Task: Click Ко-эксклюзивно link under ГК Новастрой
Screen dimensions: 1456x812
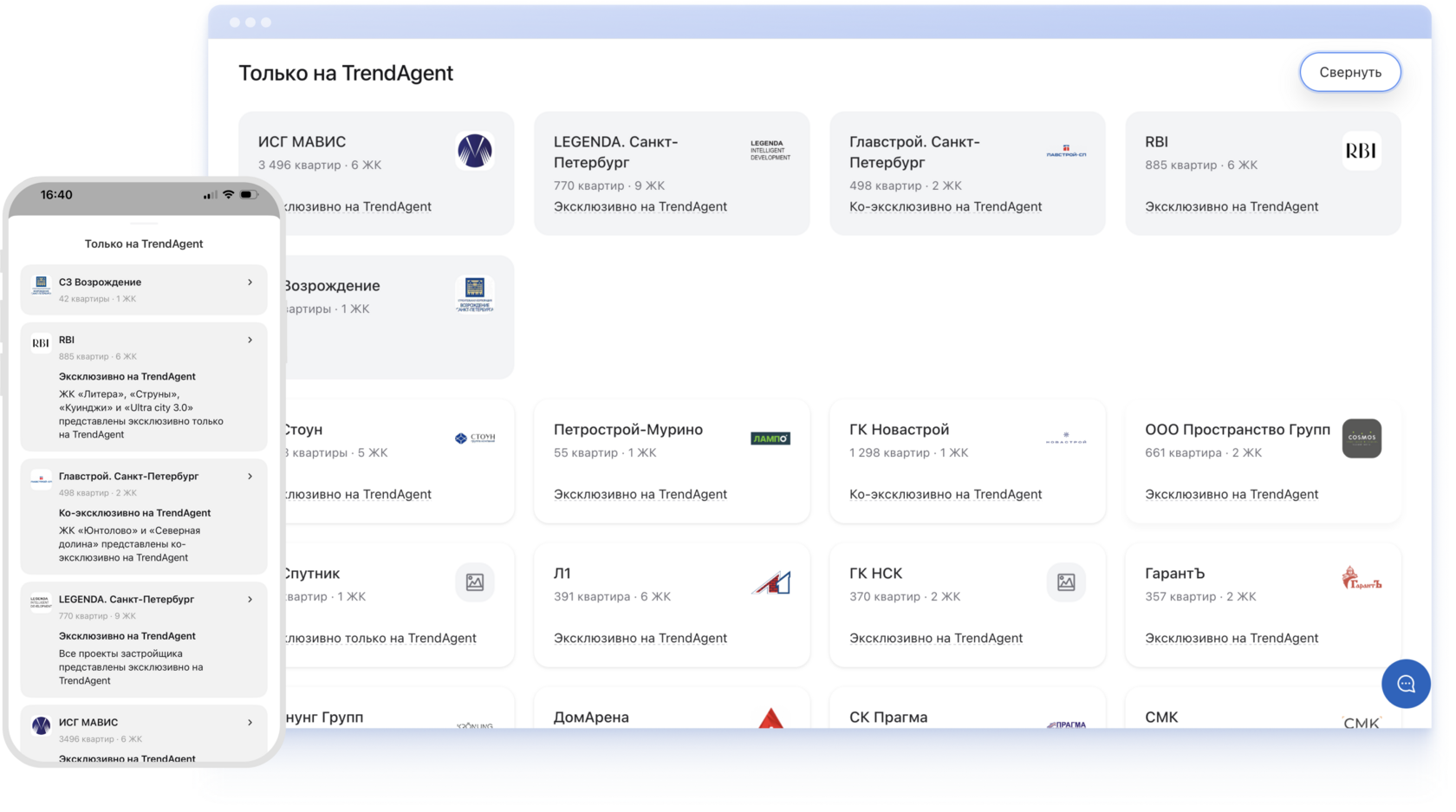Action: pyautogui.click(x=946, y=494)
